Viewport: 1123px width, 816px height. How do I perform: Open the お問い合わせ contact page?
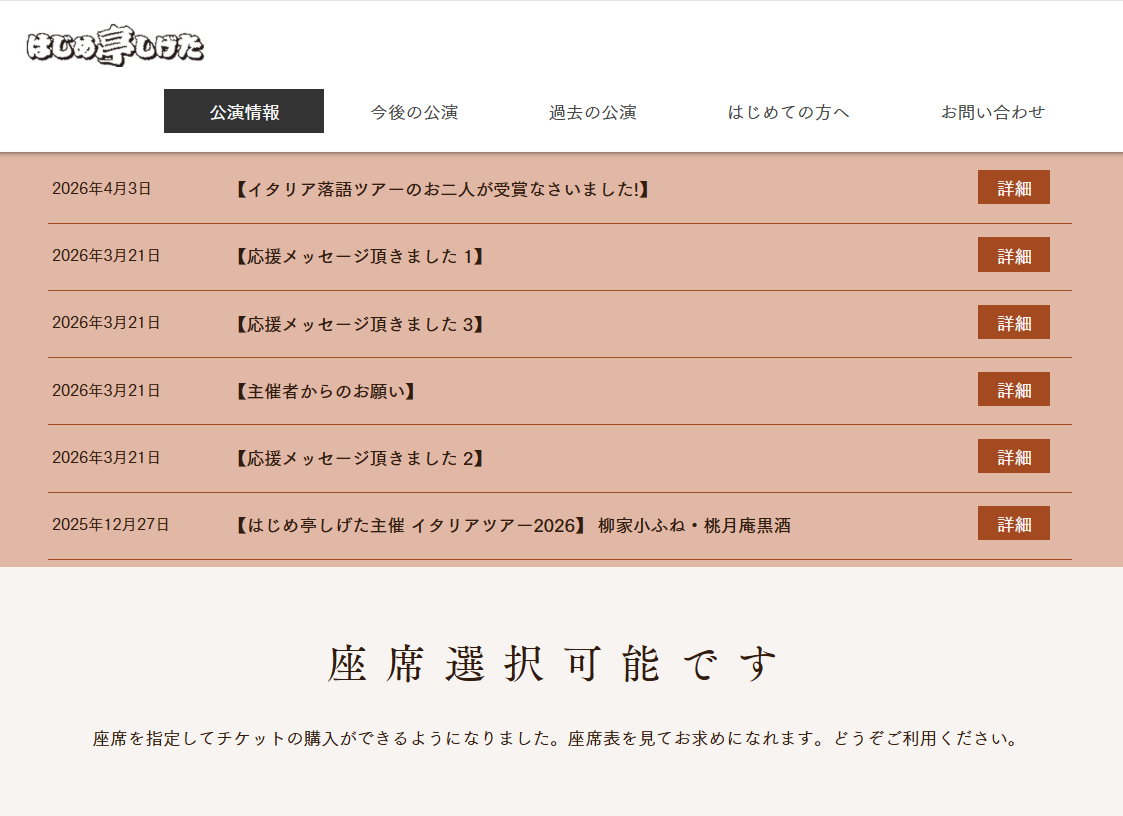(x=992, y=112)
